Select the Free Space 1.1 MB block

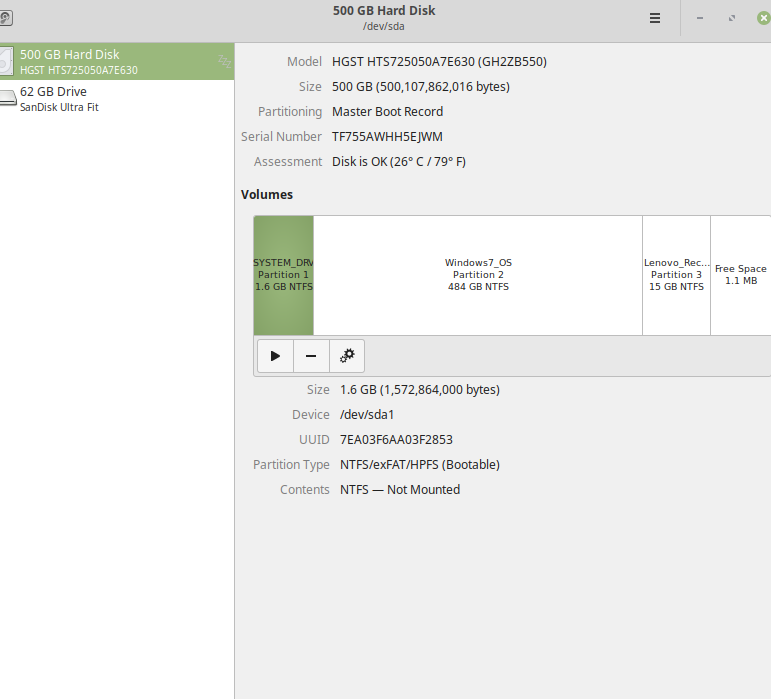click(x=740, y=275)
